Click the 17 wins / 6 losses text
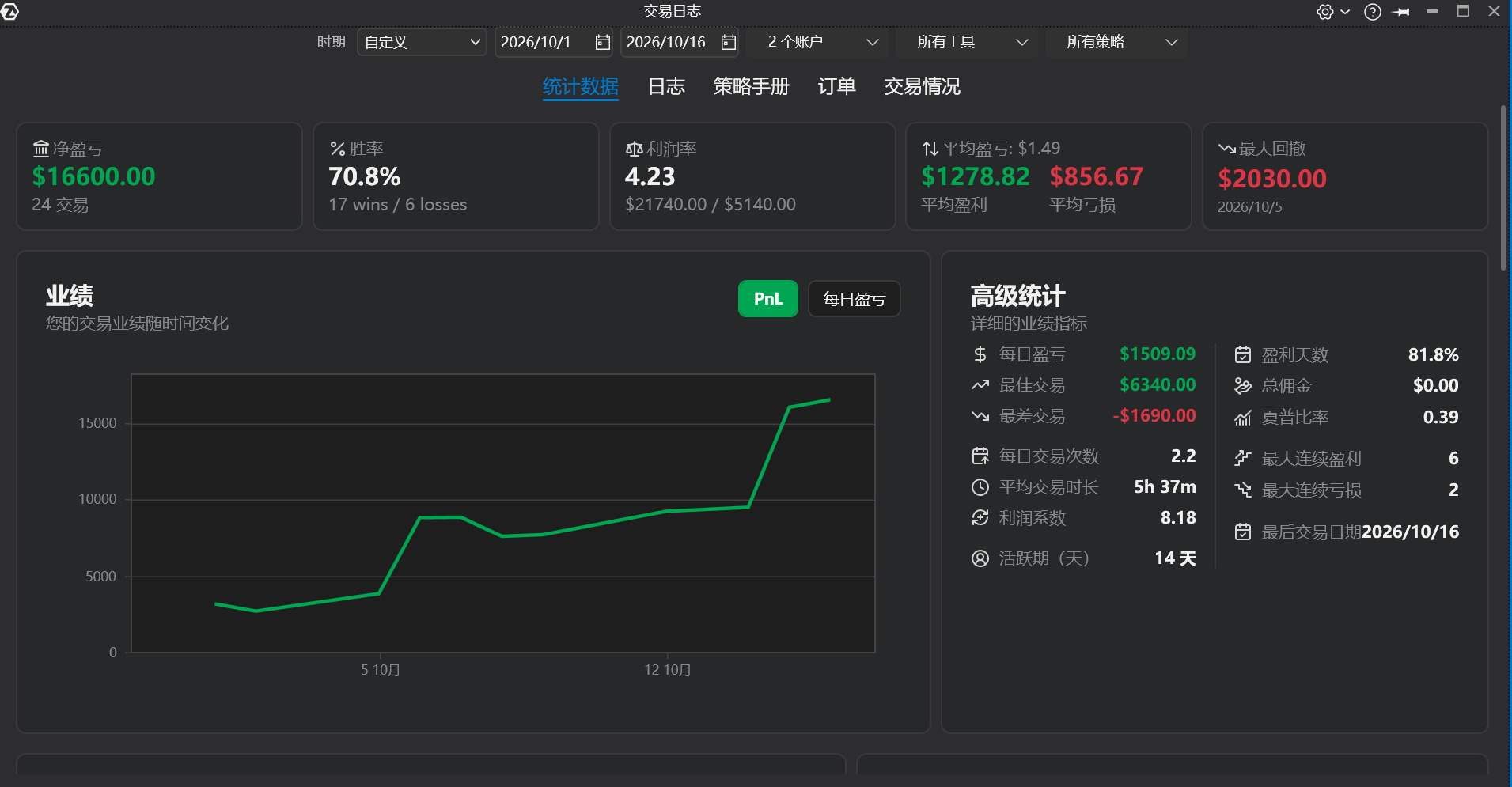Screen dimensions: 1512x787 398,205
